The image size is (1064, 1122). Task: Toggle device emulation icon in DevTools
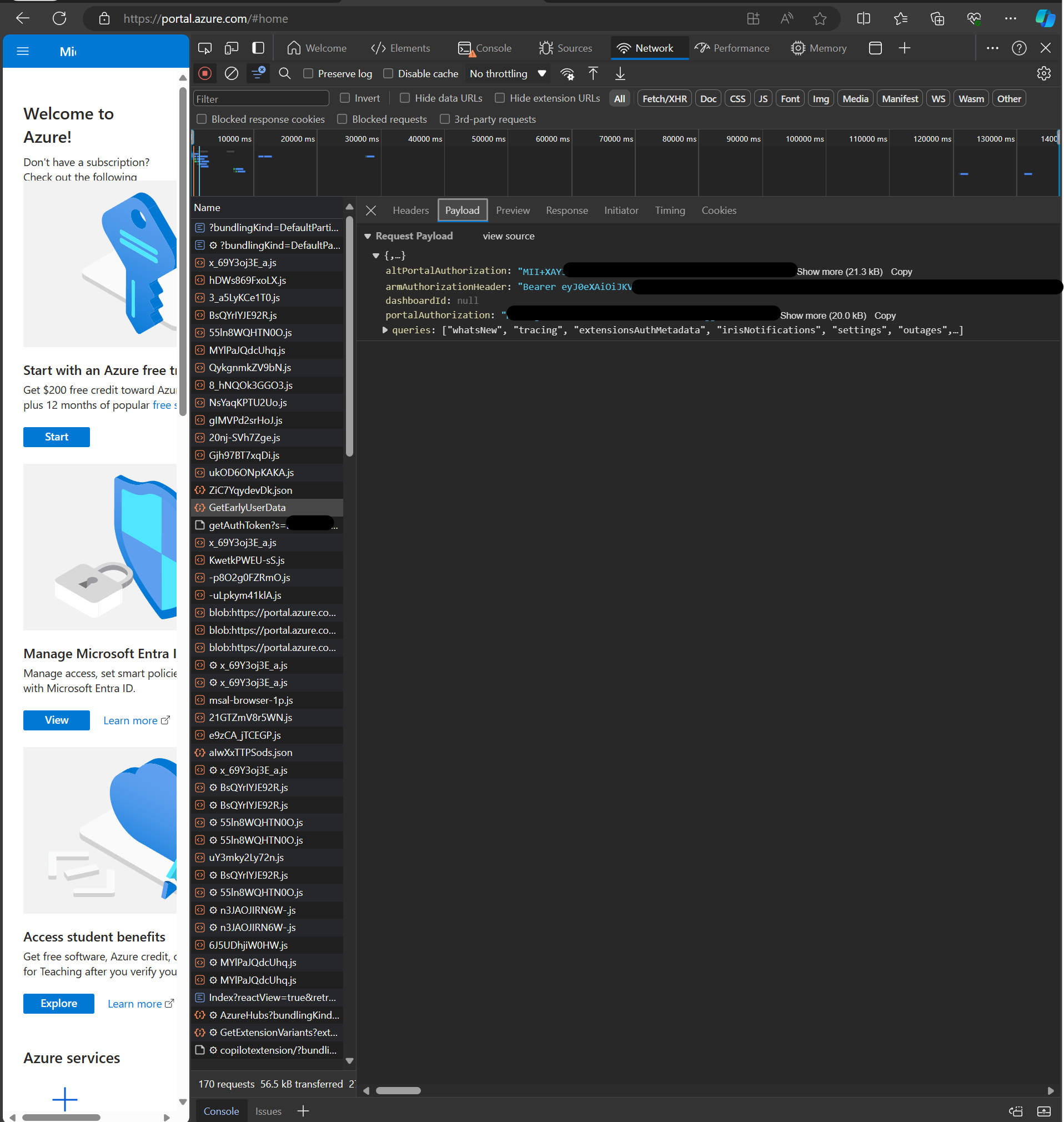pyautogui.click(x=232, y=48)
